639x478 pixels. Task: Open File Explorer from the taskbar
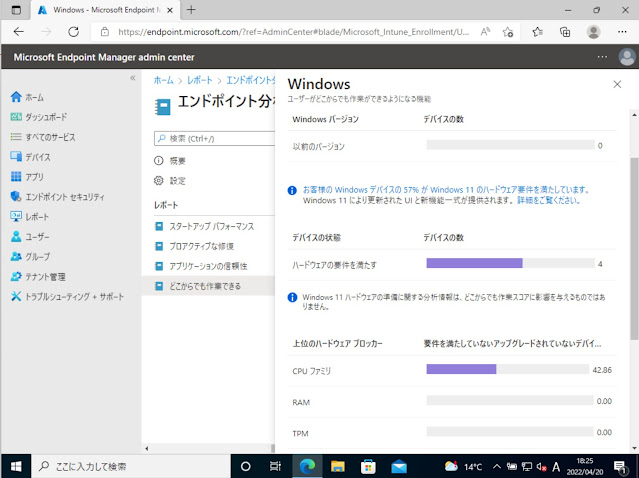[x=338, y=466]
